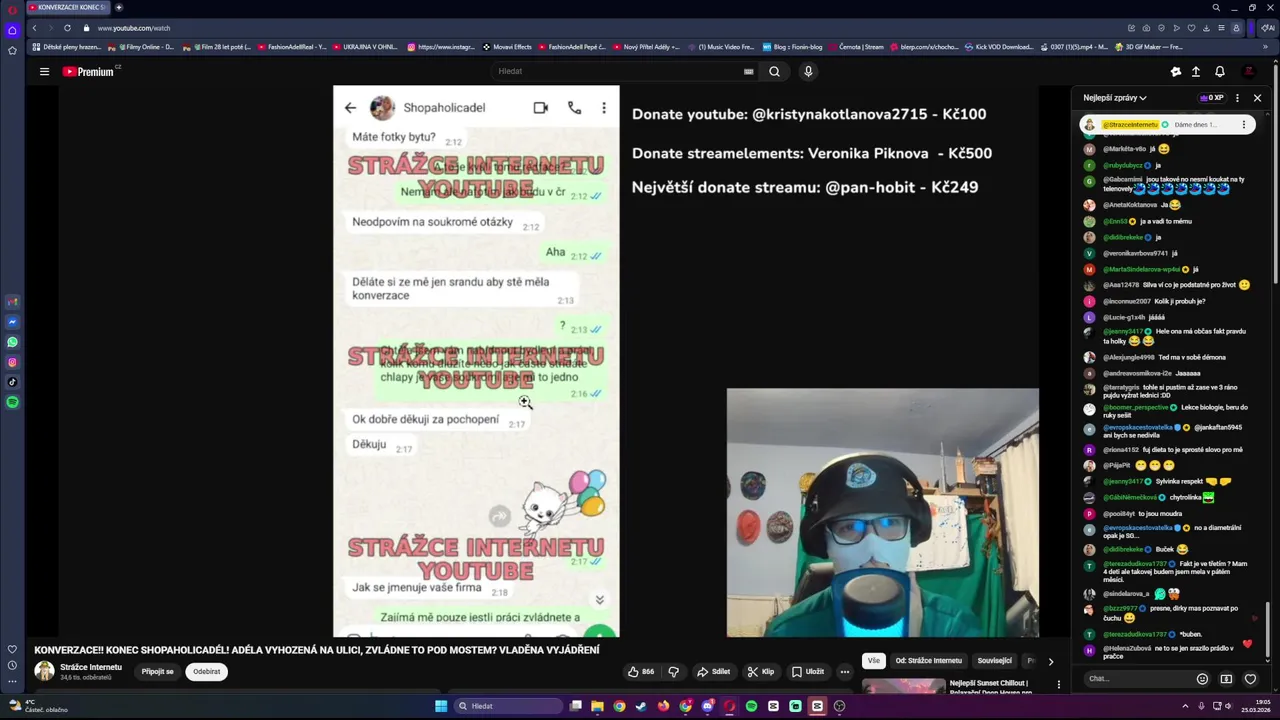Open Steam from the taskbar
Screen dimensions: 1280x720
(x=641, y=706)
